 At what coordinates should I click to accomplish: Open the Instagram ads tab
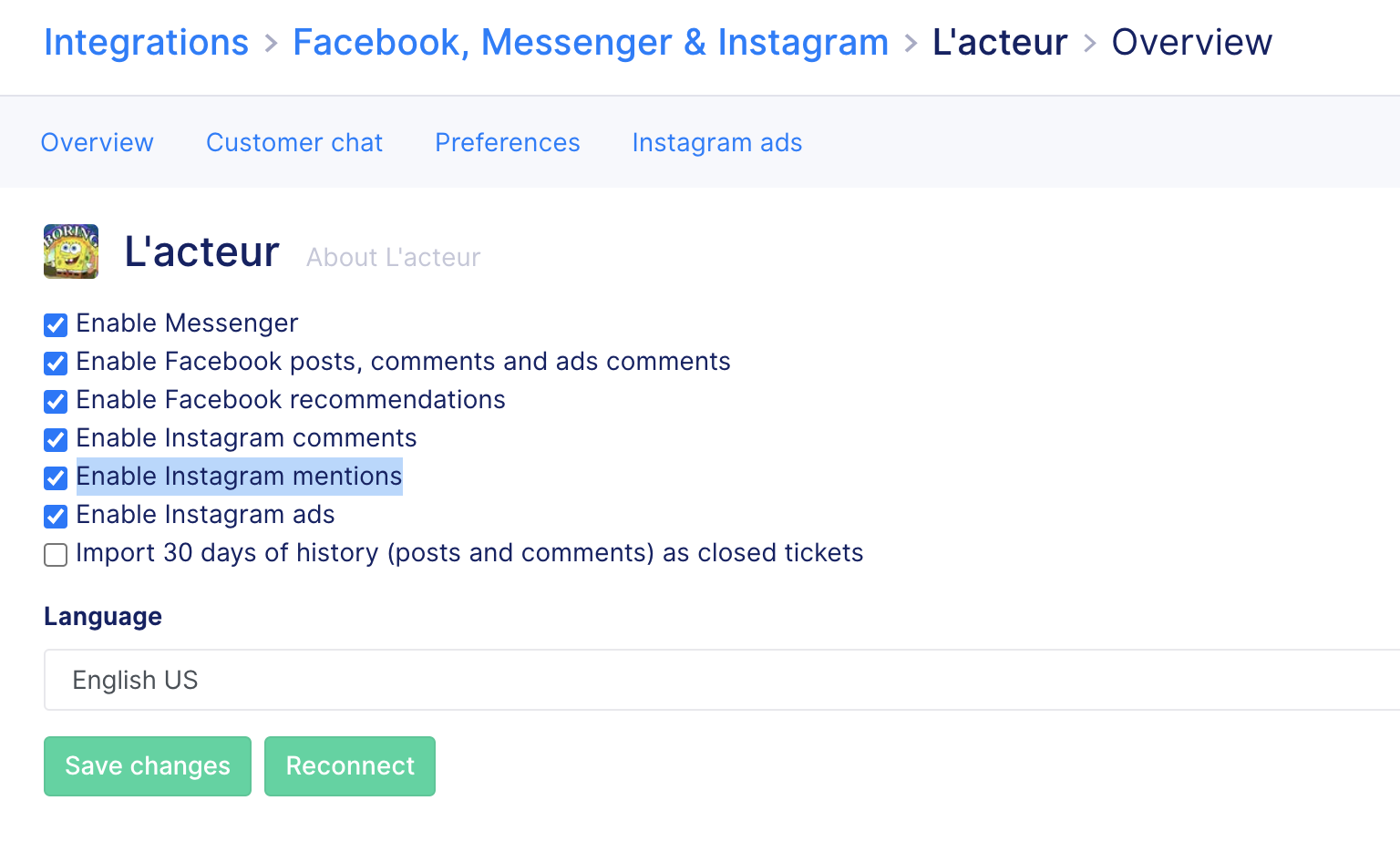click(x=717, y=143)
